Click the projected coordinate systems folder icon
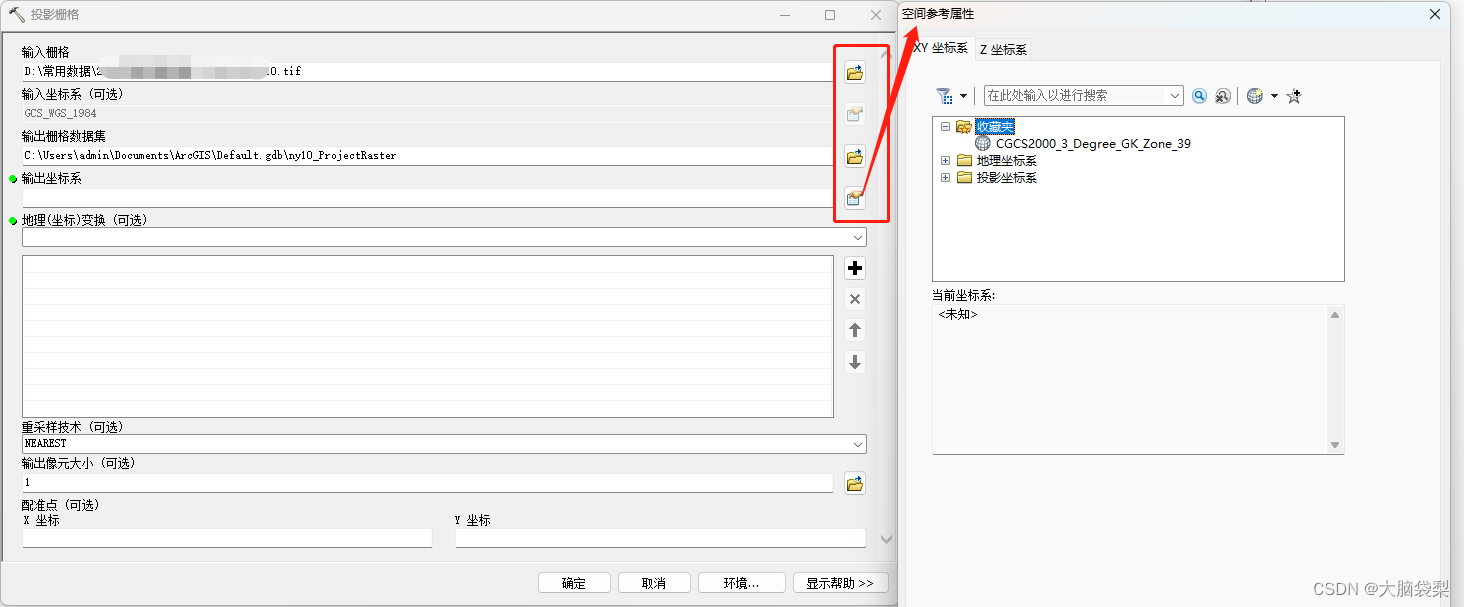Screen dimensions: 1464x607 coord(964,178)
